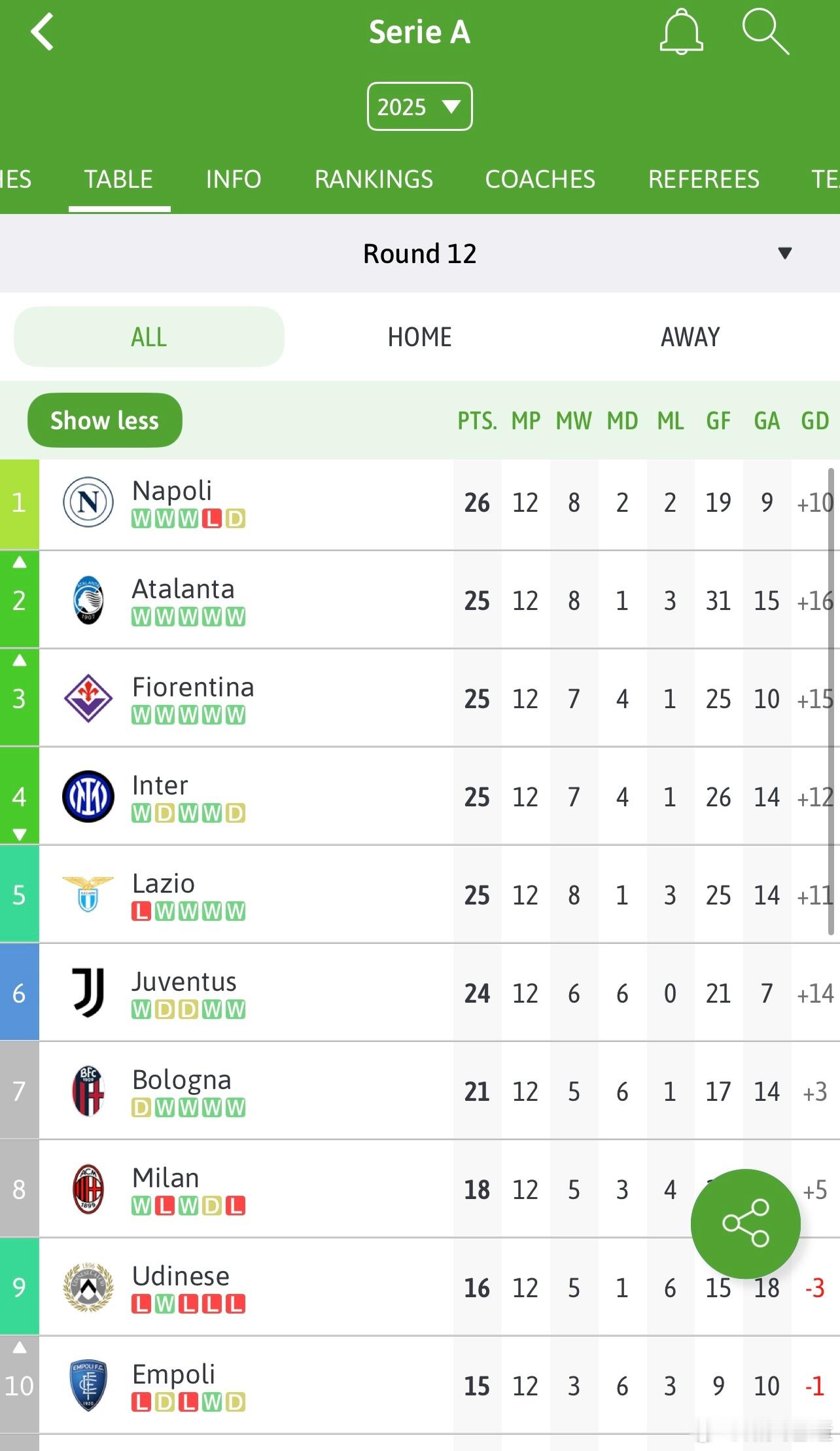Switch standings filter to HOME
This screenshot has width=840, height=1451.
(x=419, y=337)
